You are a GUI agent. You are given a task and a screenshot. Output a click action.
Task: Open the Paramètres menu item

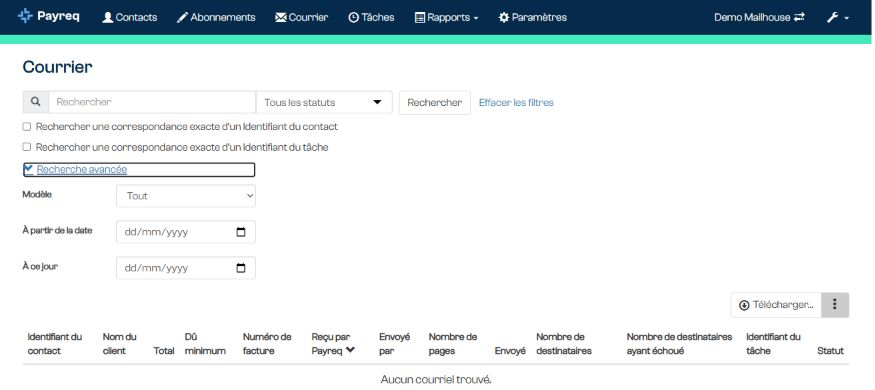tap(532, 17)
